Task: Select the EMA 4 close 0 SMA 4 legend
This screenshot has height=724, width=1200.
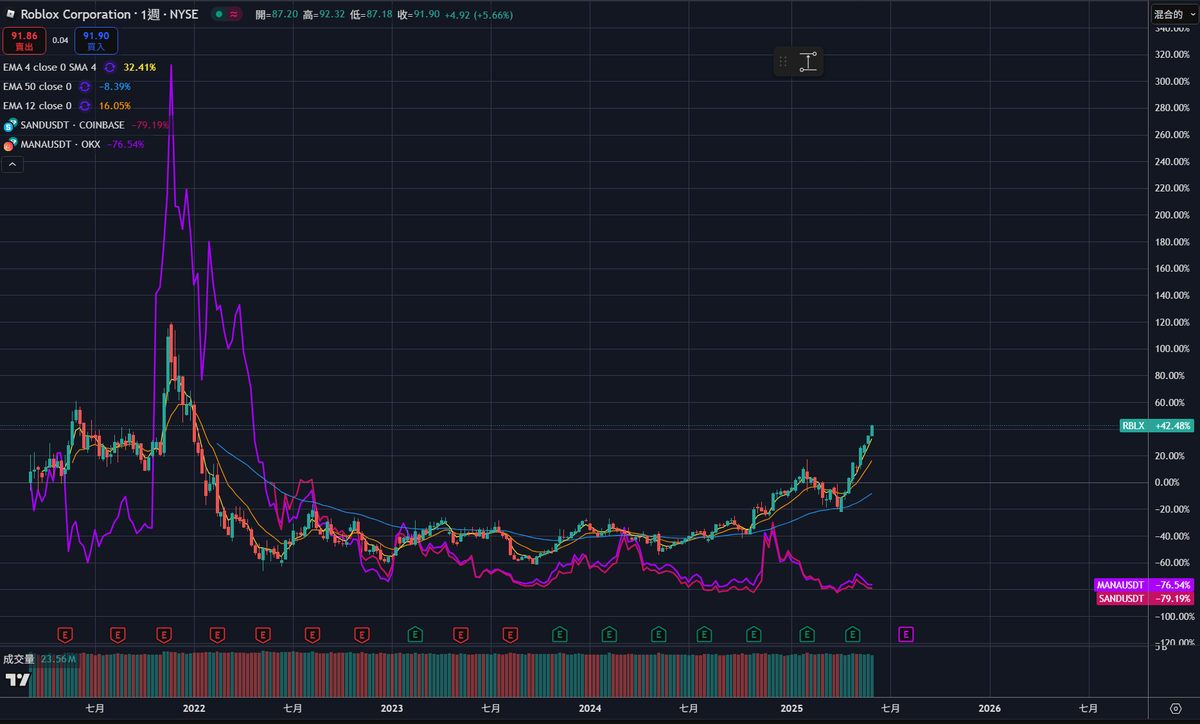Action: pyautogui.click(x=50, y=67)
